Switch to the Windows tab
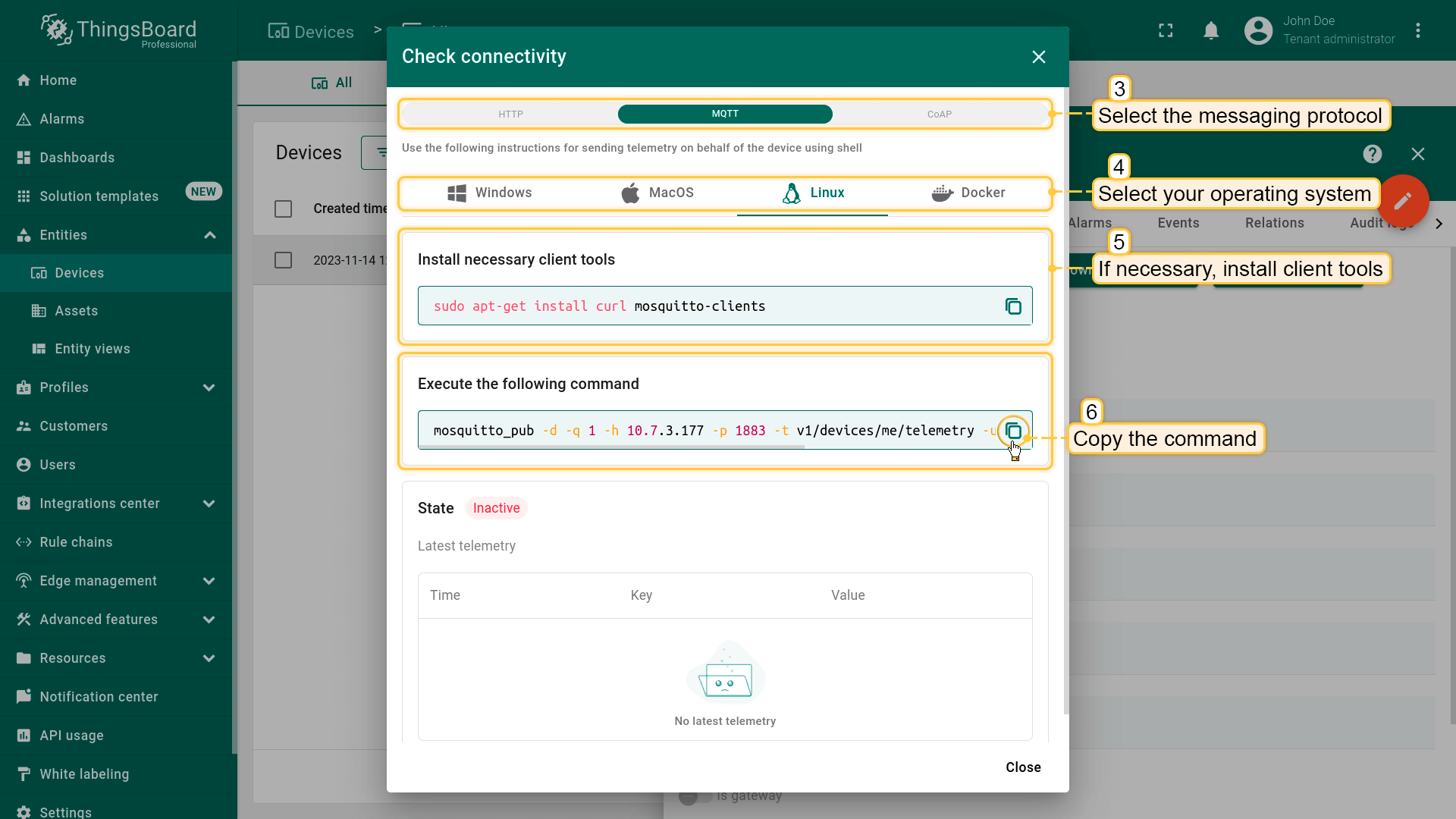1456x819 pixels. (489, 193)
